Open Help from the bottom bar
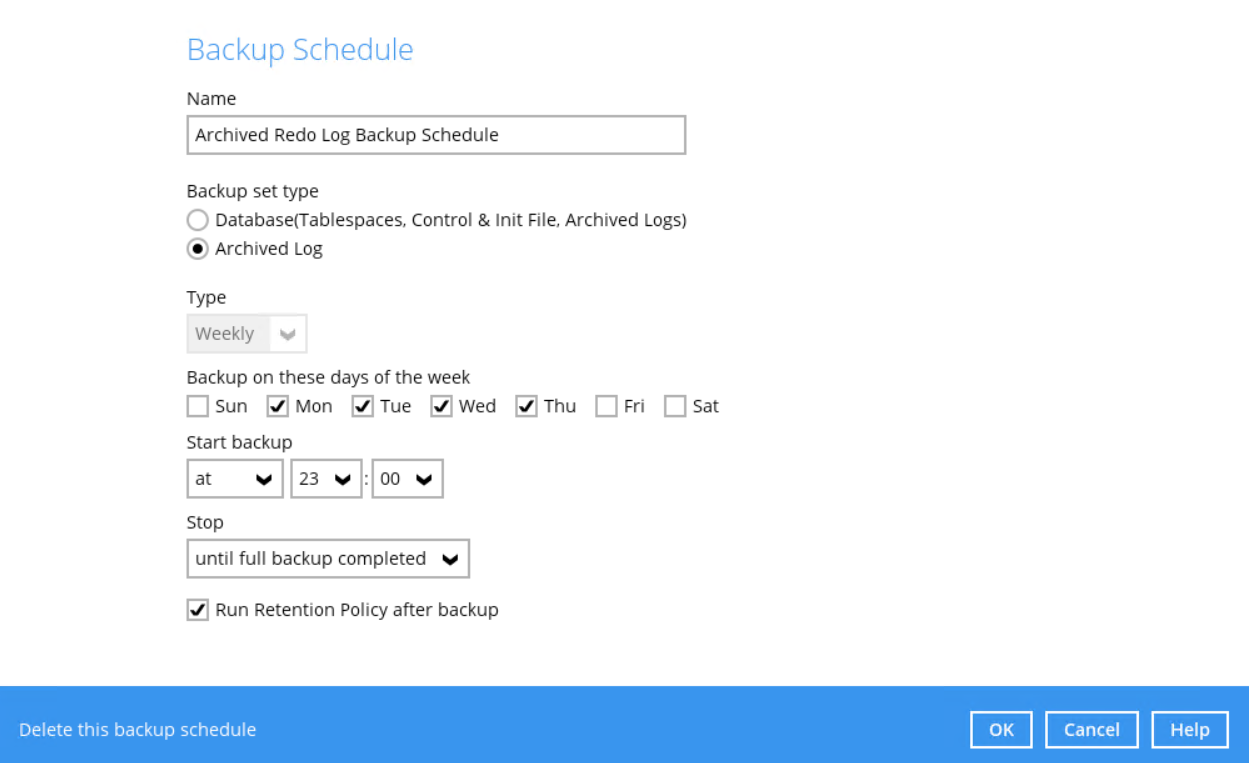This screenshot has width=1249, height=763. (1189, 730)
